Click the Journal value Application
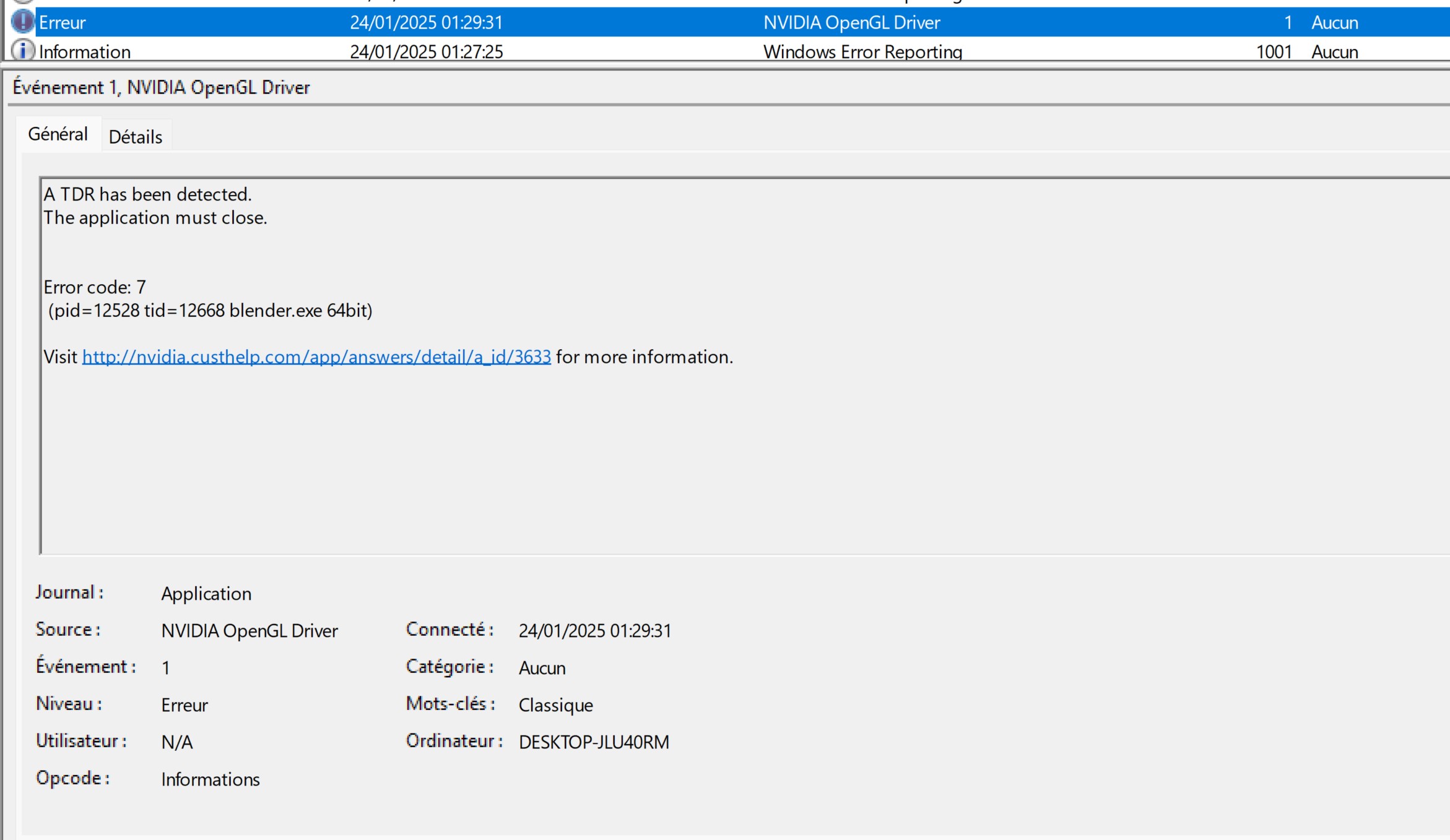Image resolution: width=1450 pixels, height=840 pixels. pos(206,594)
